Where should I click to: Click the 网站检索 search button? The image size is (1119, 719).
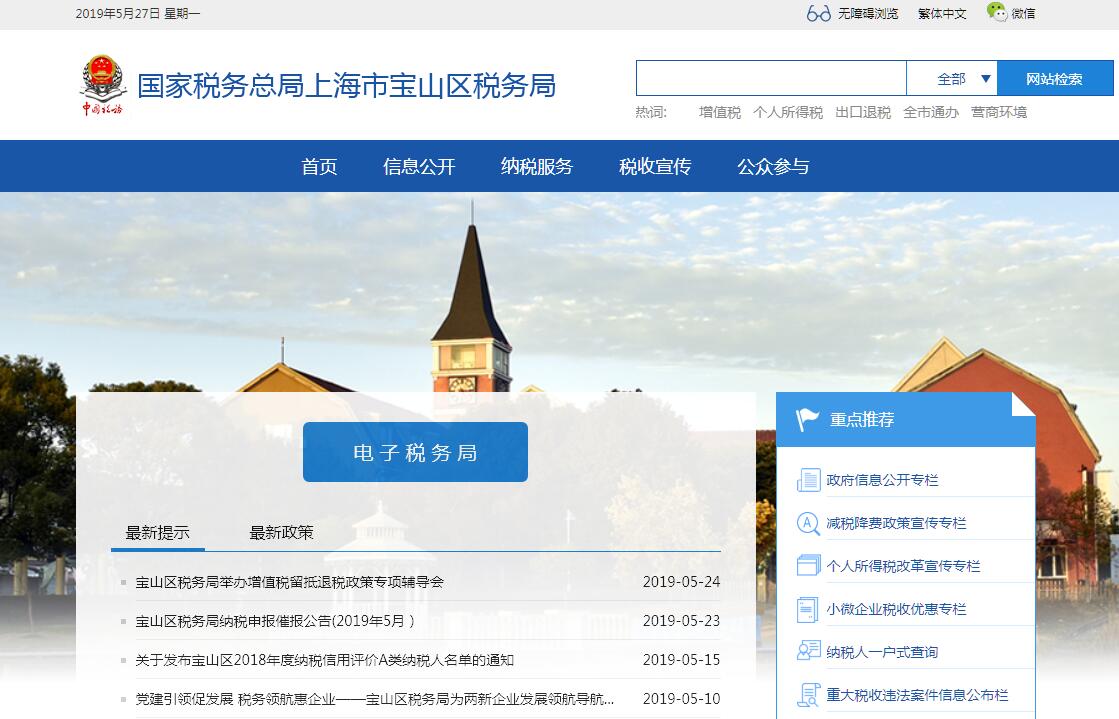1054,78
